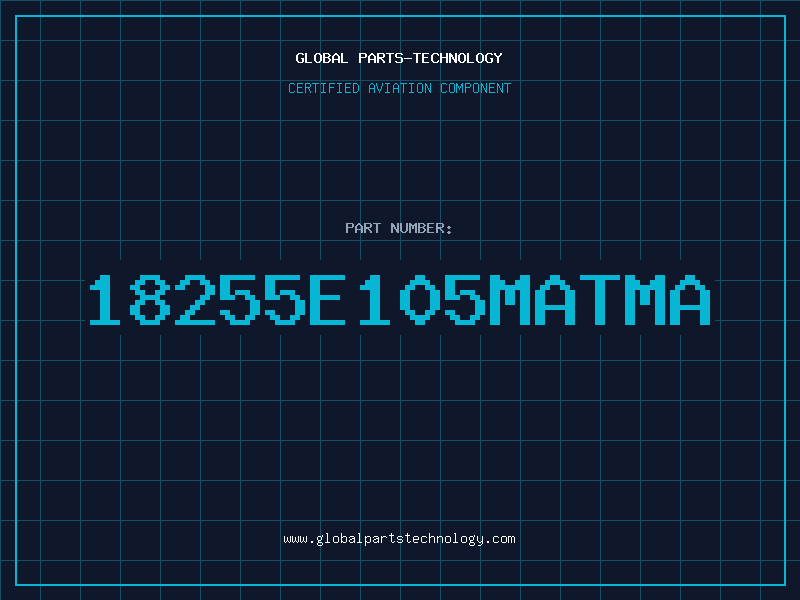
Task: Select the digit 2 in the part number
Action: [x=194, y=299]
